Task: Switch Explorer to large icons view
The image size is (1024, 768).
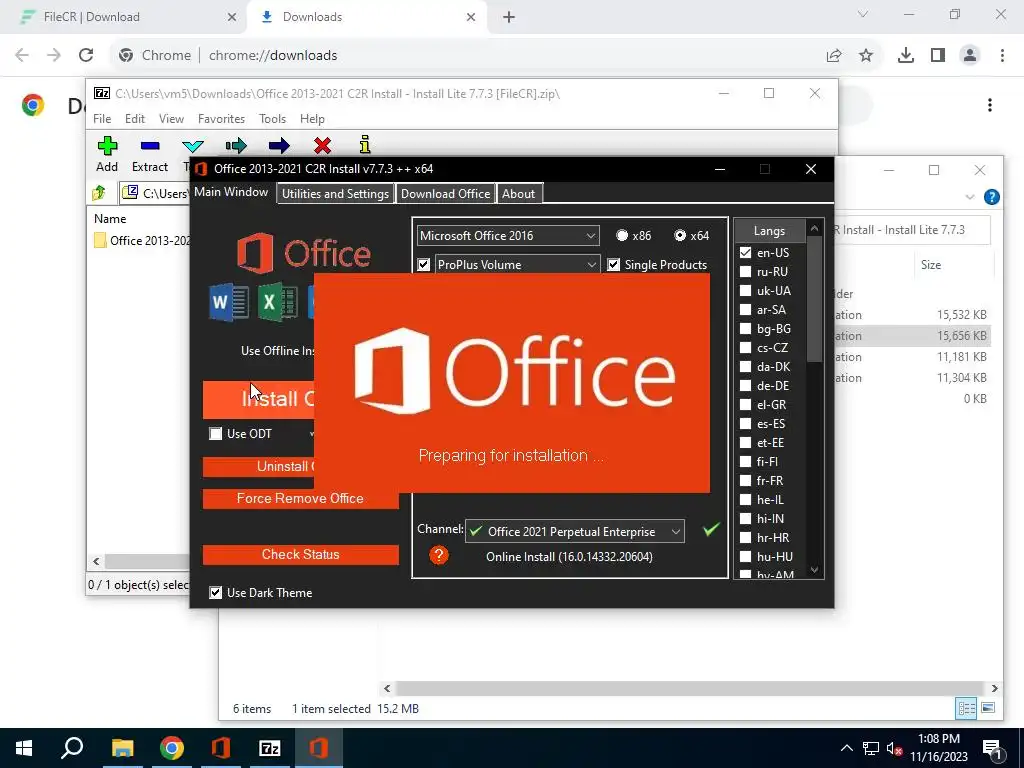Action: coord(988,708)
